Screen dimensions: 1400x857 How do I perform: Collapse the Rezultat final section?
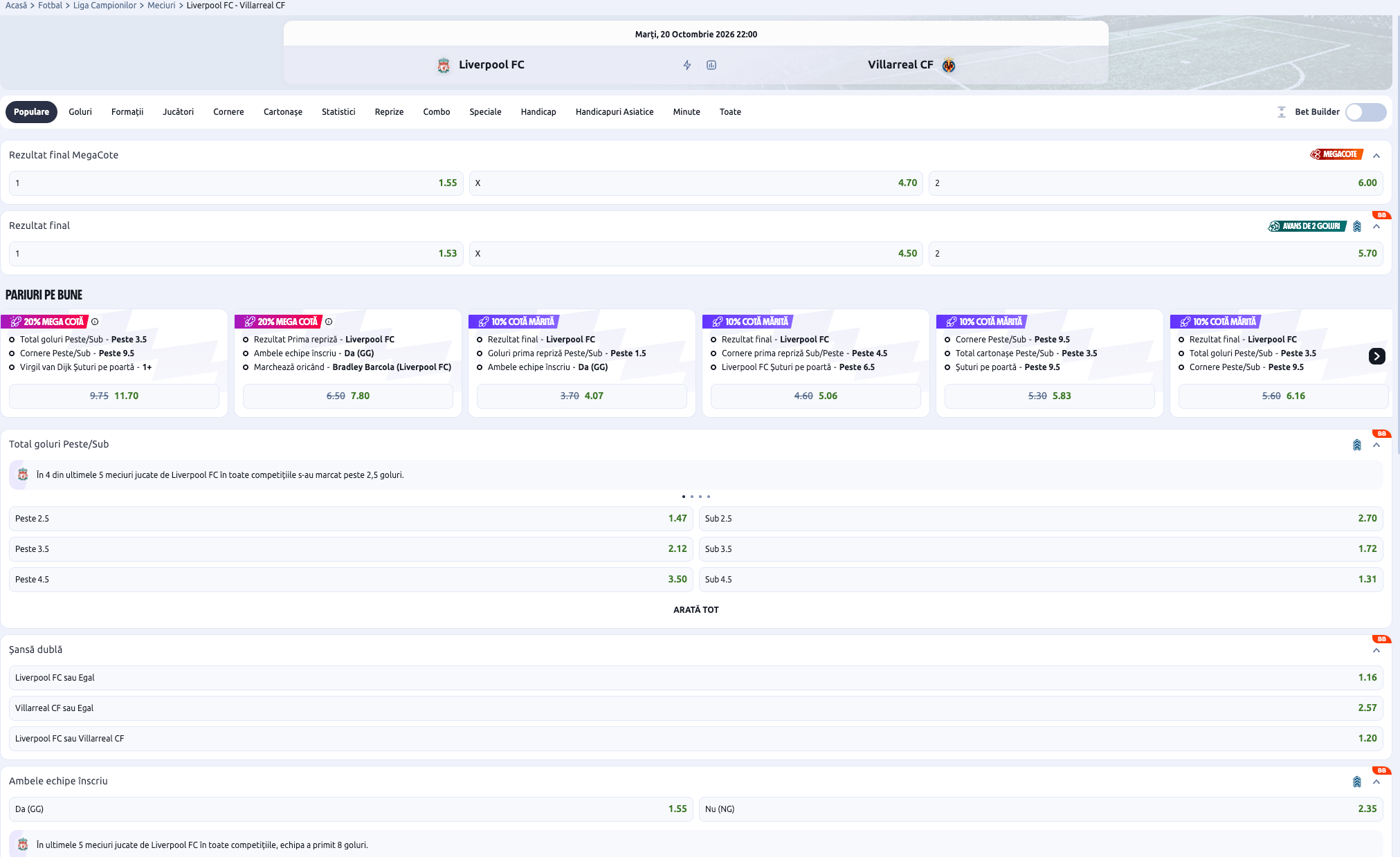(1376, 226)
